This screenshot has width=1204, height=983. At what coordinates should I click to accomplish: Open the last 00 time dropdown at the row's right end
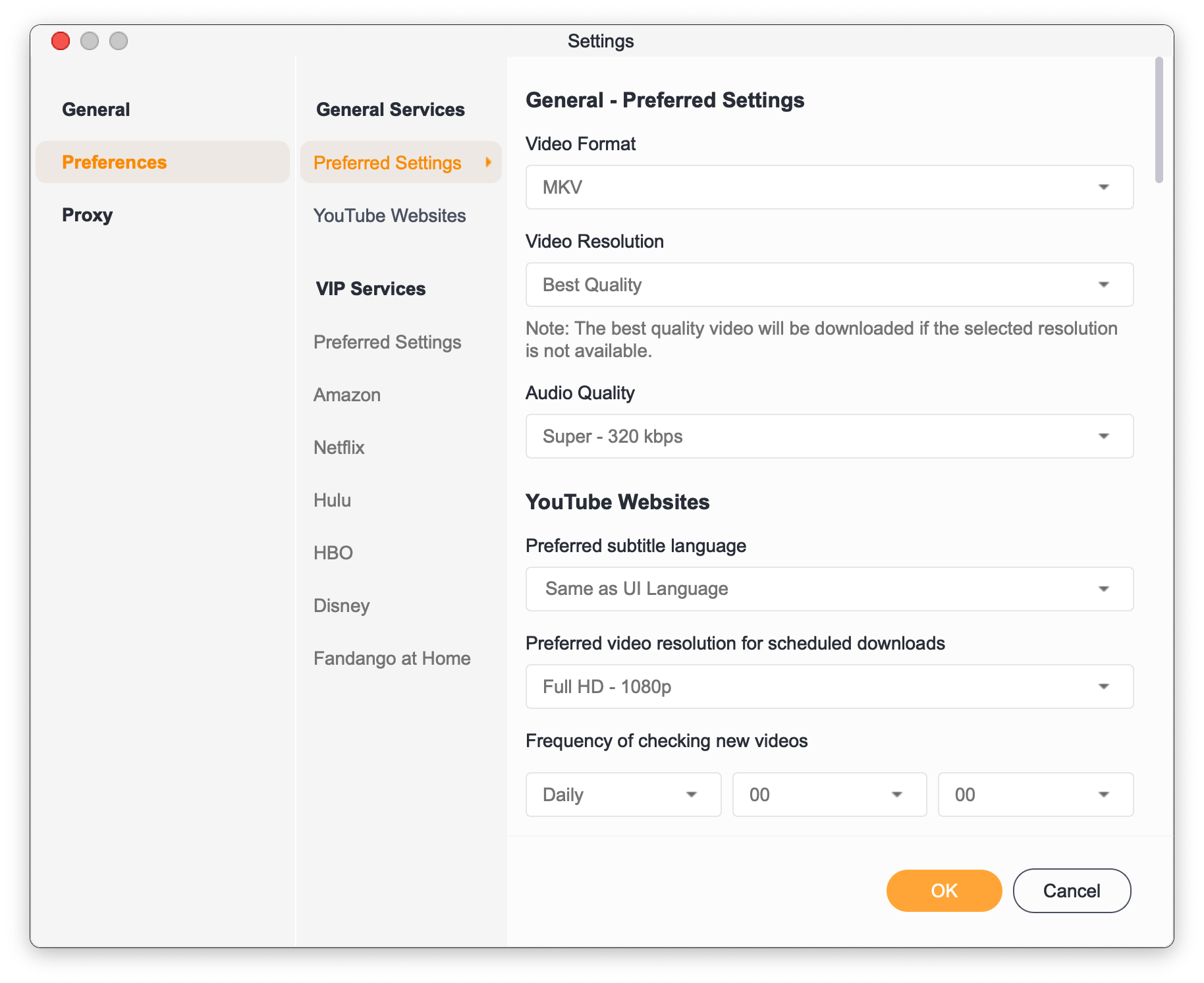coord(1035,795)
